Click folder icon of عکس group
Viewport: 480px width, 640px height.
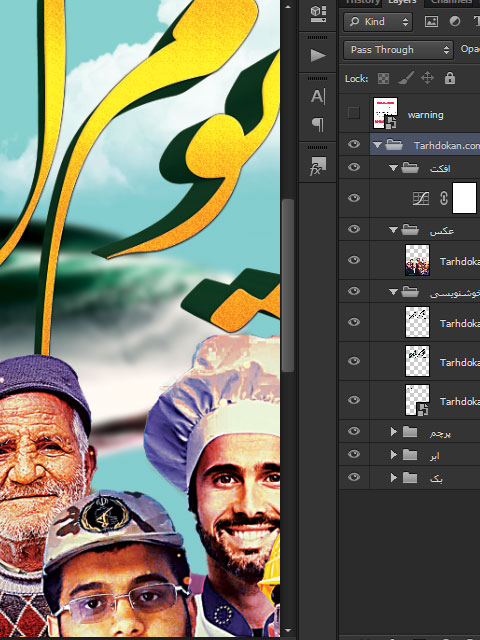410,230
